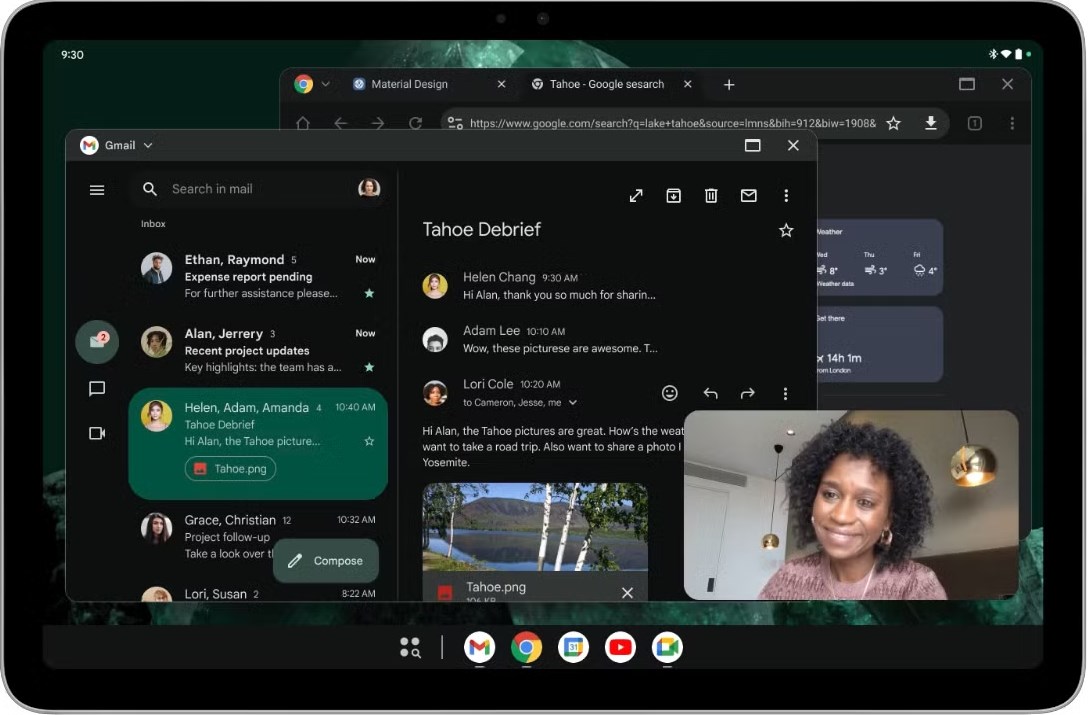Viewport: 1088px width, 715px height.
Task: Click the Compose button
Action: (x=326, y=561)
